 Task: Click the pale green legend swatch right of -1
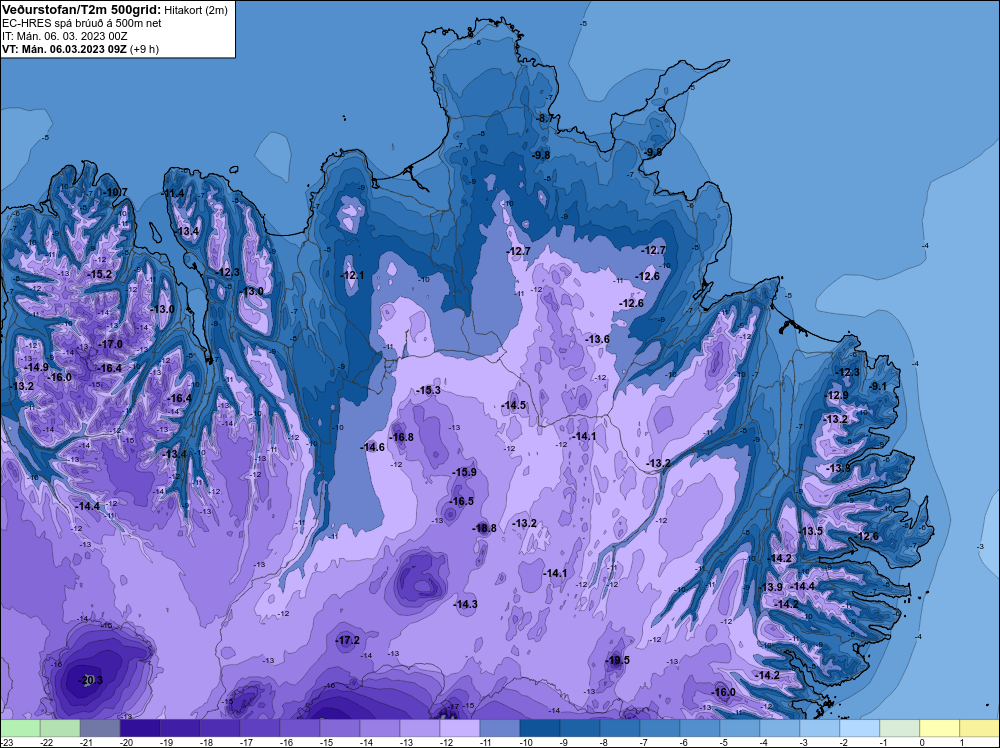899,728
